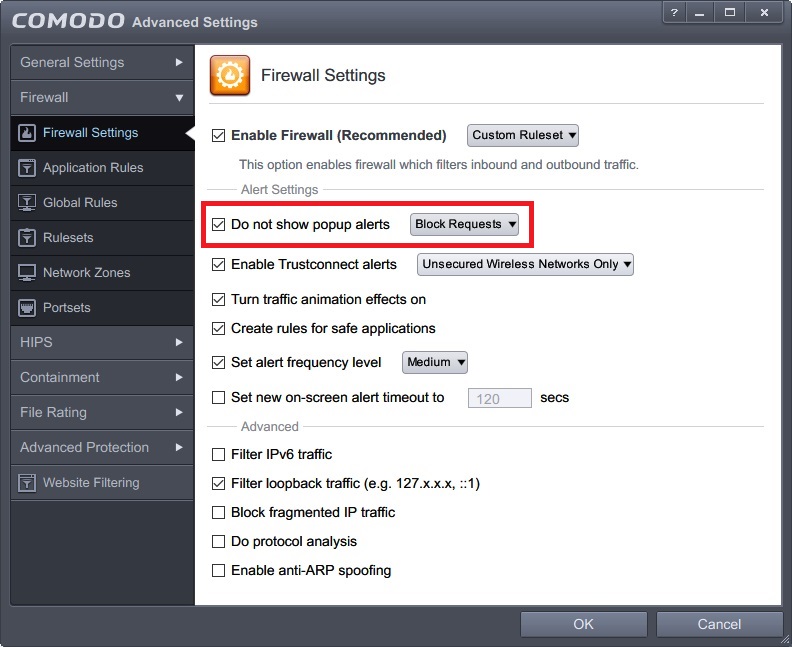
Task: Enable the Filter IPv6 traffic checkbox
Action: [219, 454]
